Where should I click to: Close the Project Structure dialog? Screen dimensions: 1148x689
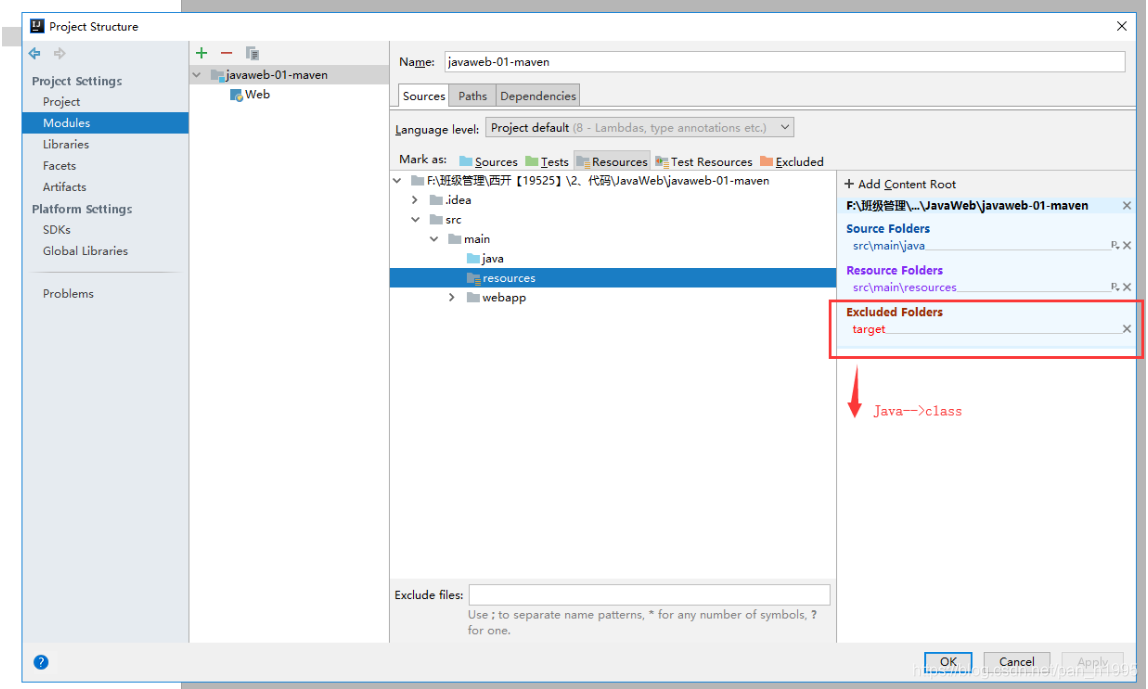point(1121,26)
